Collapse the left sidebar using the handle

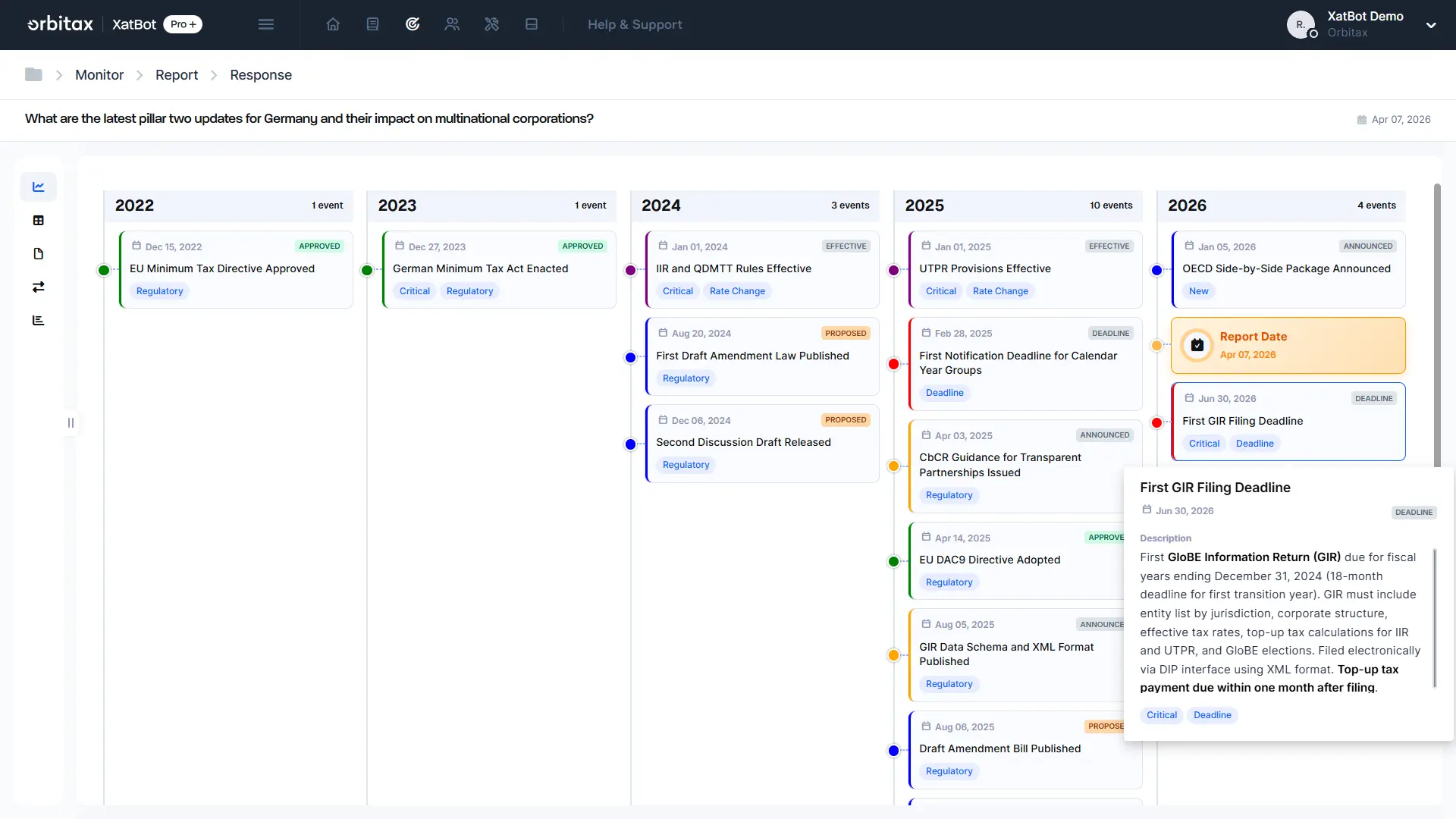71,423
